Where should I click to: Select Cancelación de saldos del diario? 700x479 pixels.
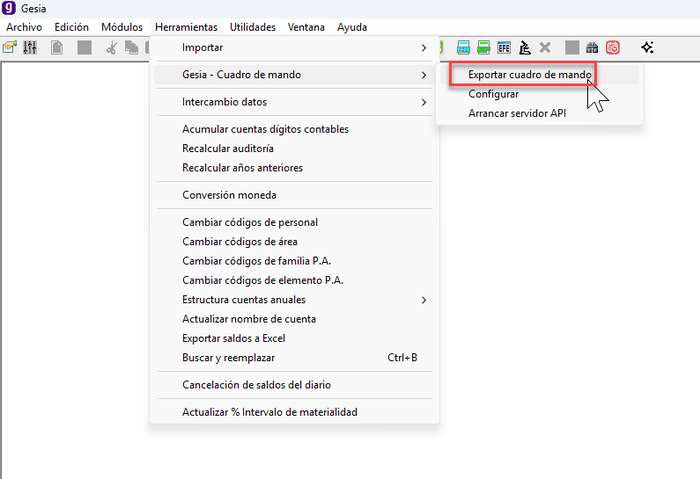coord(256,385)
